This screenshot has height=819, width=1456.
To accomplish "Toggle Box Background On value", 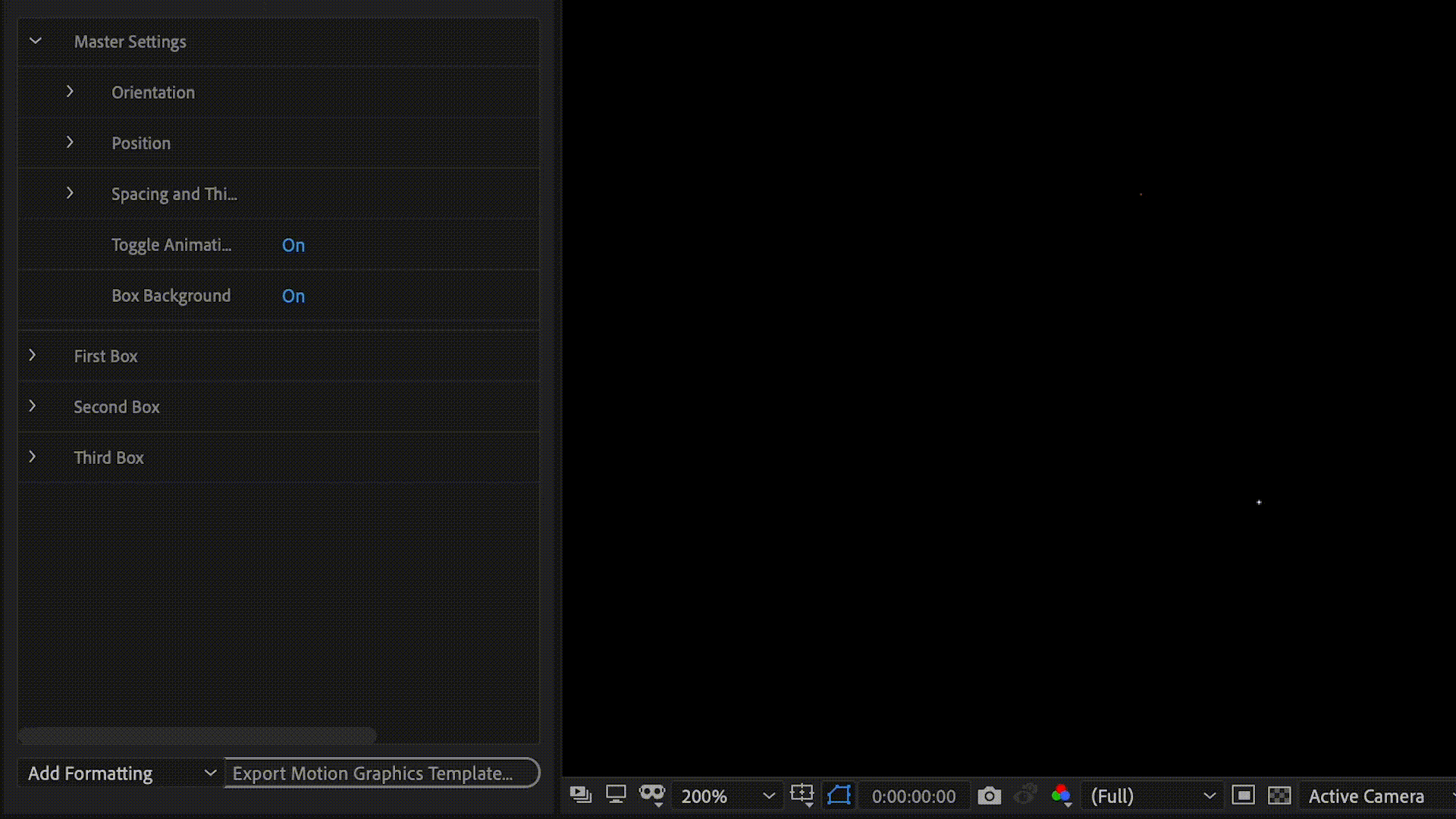I will click(x=293, y=297).
